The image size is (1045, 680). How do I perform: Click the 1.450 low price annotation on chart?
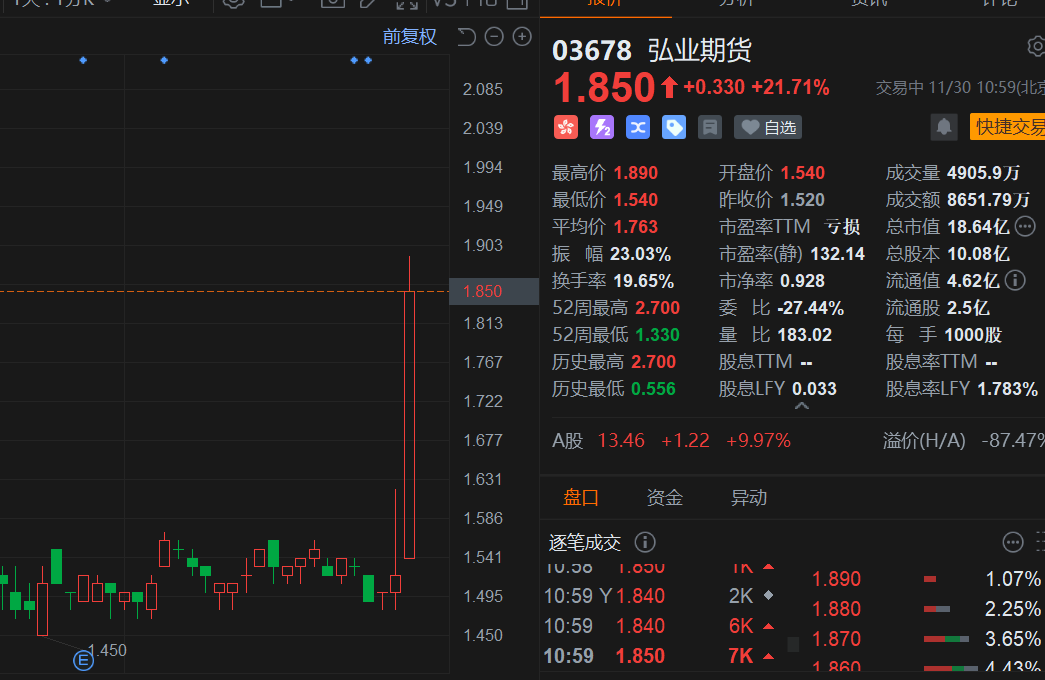pos(107,650)
